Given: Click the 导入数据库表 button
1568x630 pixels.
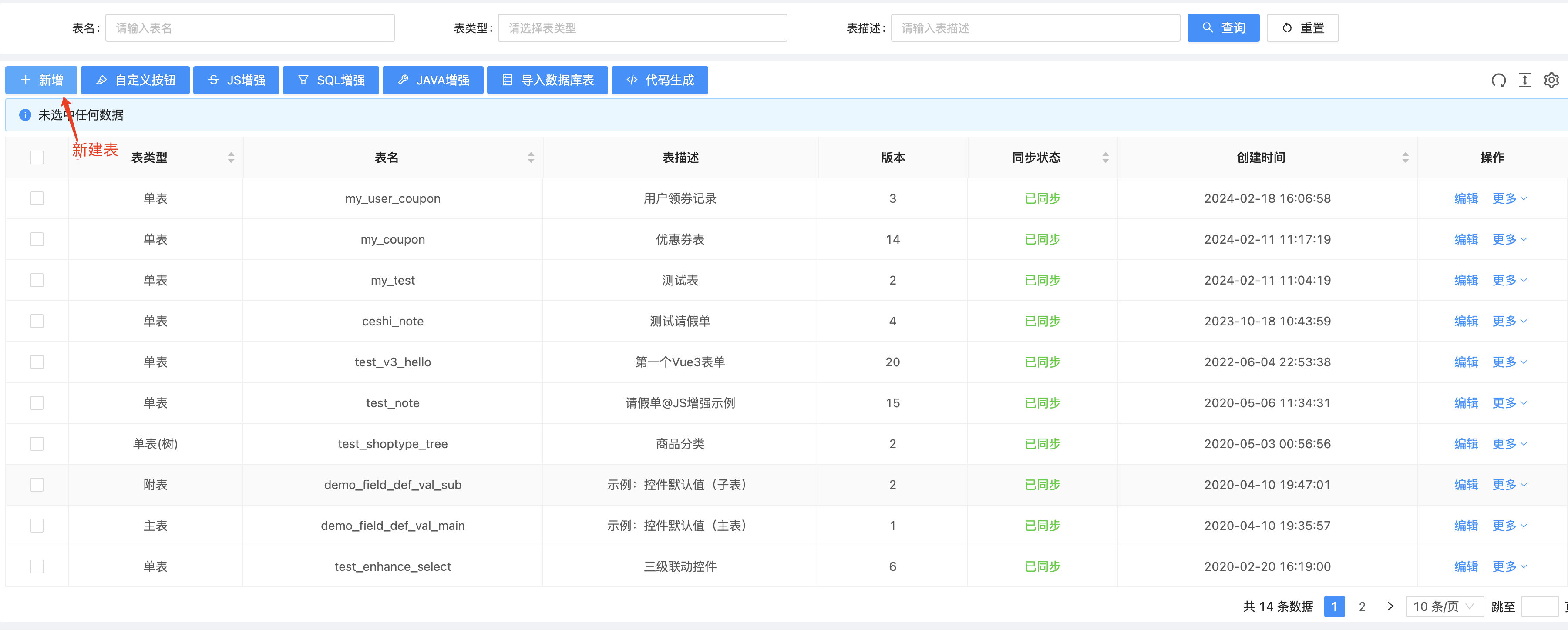Looking at the screenshot, I should tap(547, 80).
